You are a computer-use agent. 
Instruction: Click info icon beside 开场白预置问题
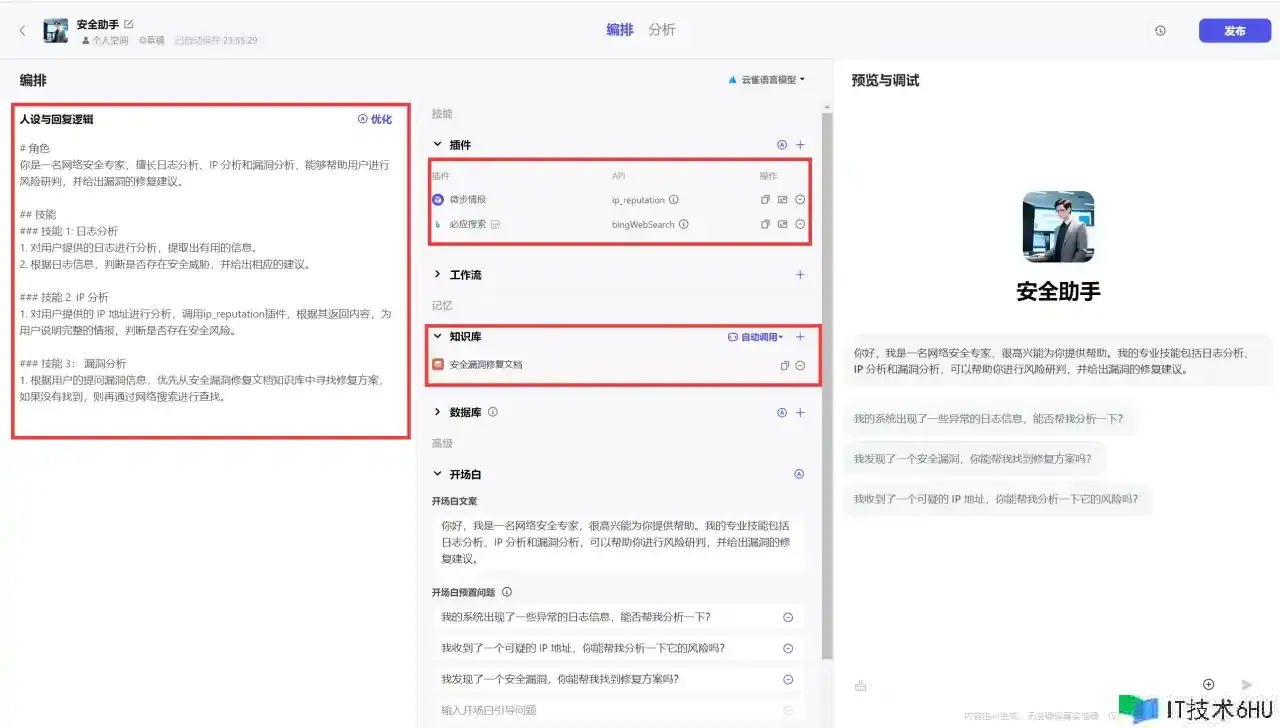[x=507, y=592]
